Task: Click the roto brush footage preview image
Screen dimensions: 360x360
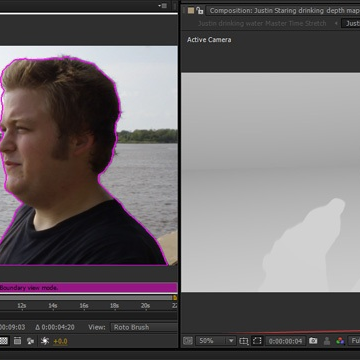Action: (89, 156)
